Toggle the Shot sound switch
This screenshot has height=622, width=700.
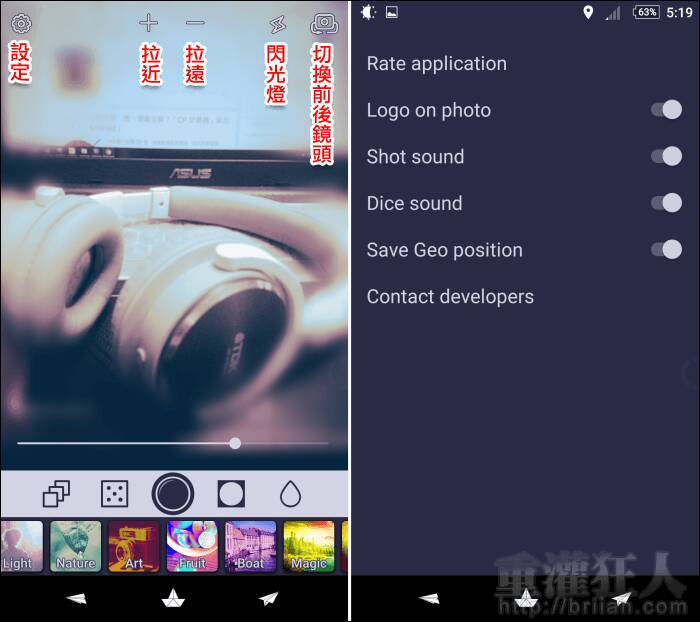[x=667, y=156]
